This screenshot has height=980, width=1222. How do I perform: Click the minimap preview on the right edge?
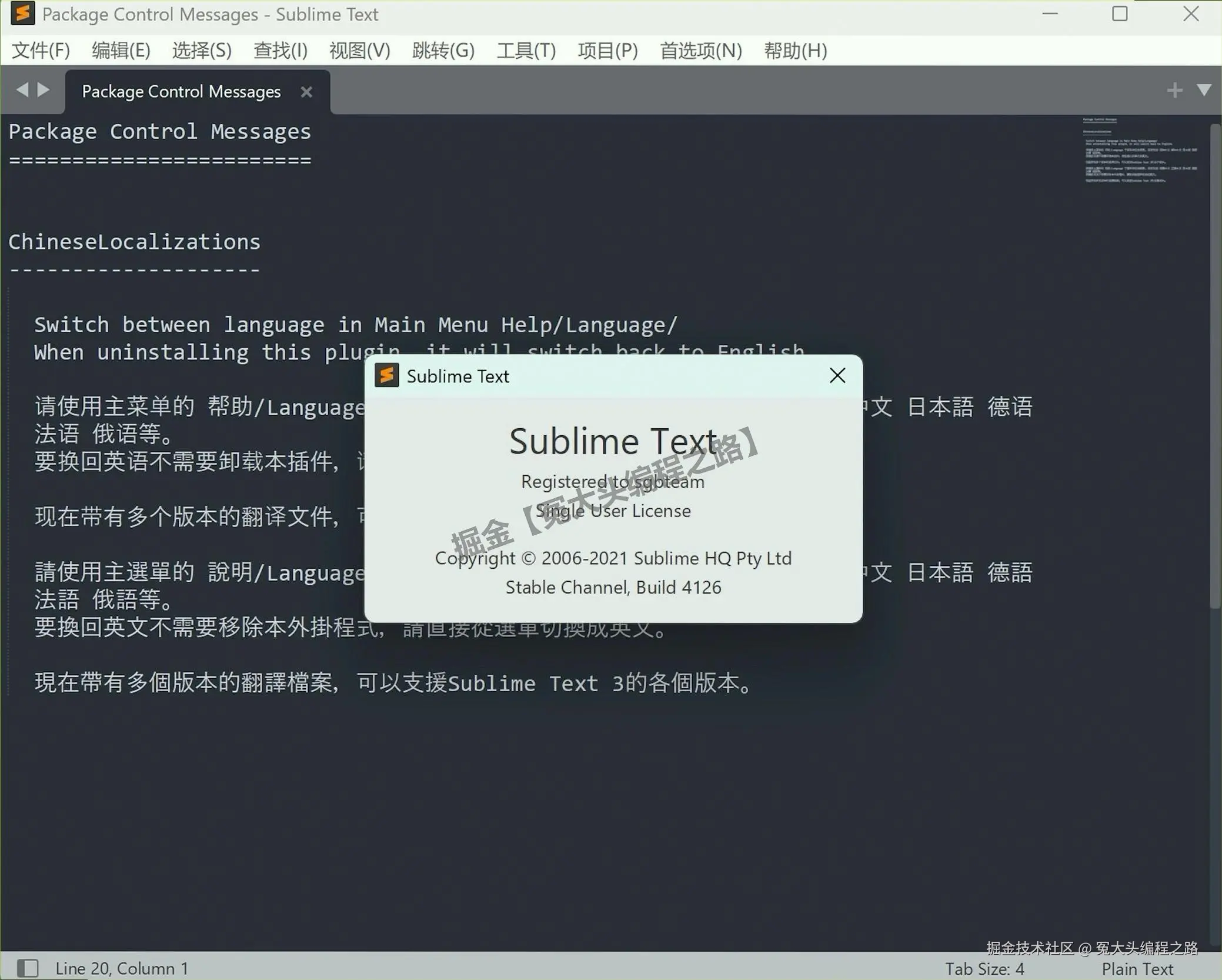point(1141,153)
